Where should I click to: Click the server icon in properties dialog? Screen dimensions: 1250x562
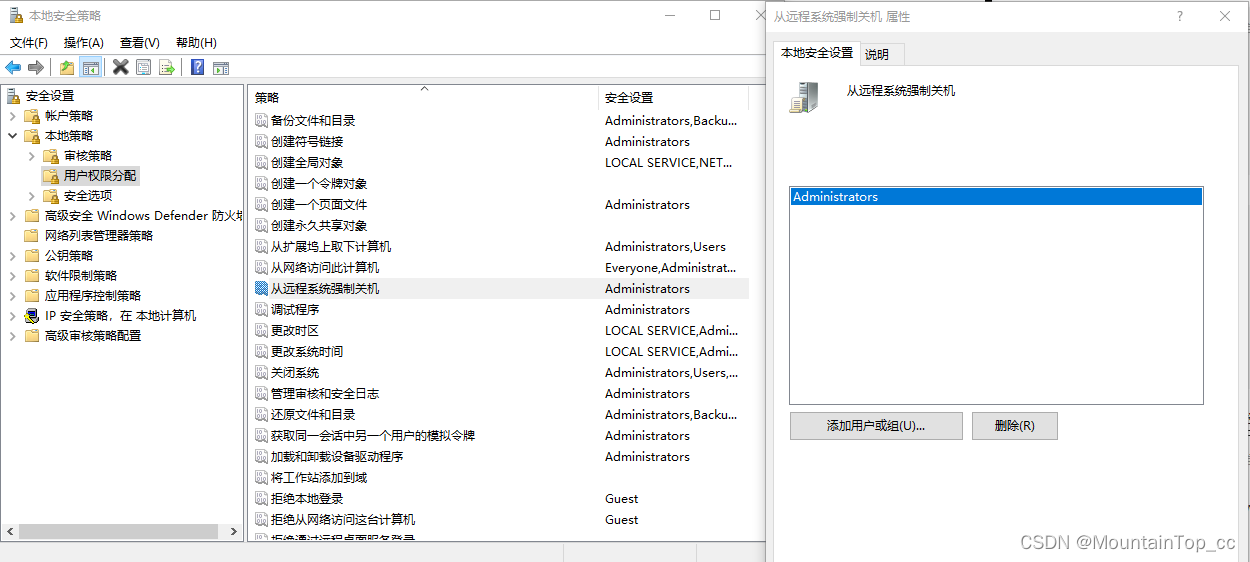(804, 97)
